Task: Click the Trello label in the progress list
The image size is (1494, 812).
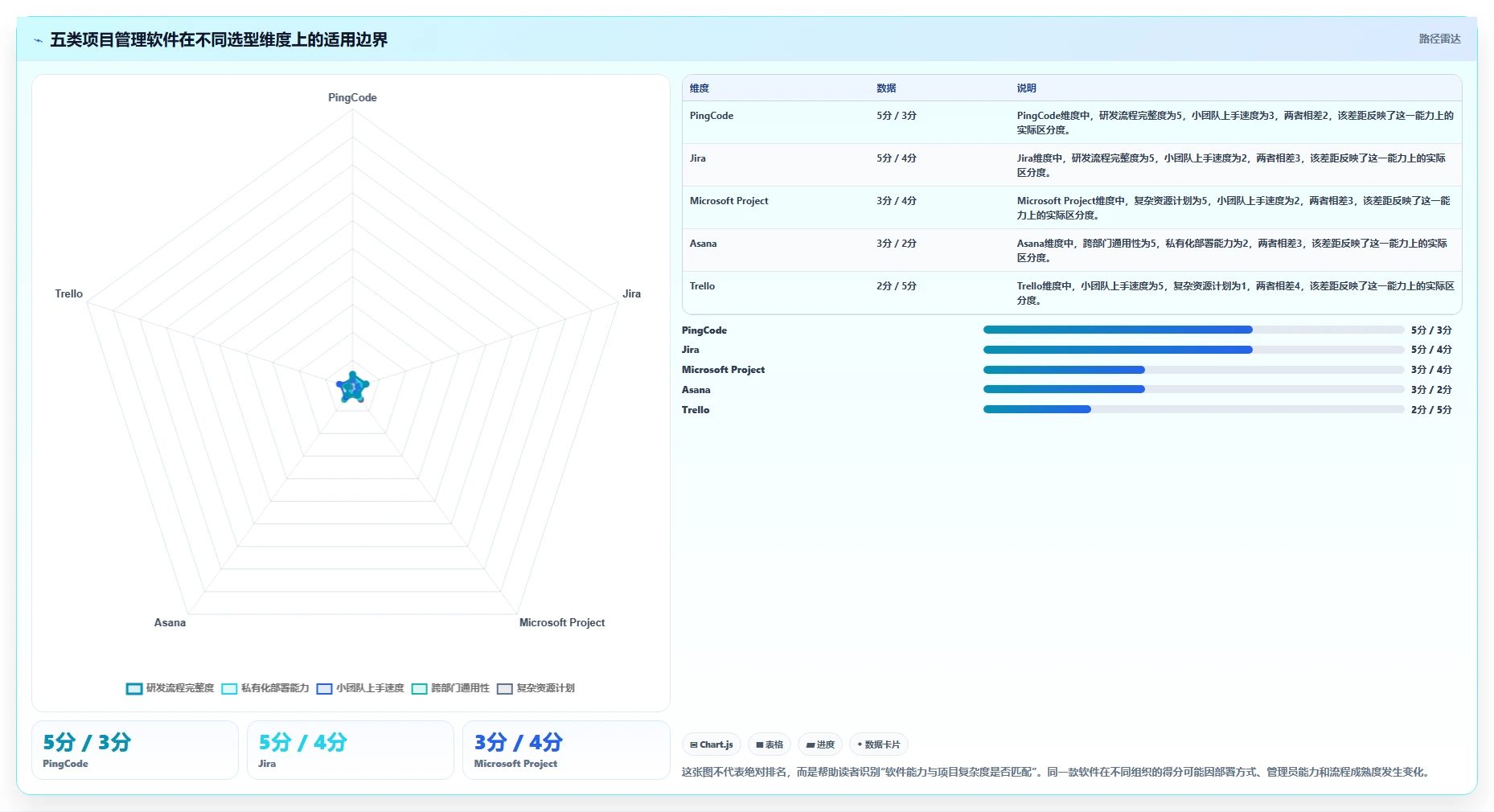Action: [x=696, y=410]
